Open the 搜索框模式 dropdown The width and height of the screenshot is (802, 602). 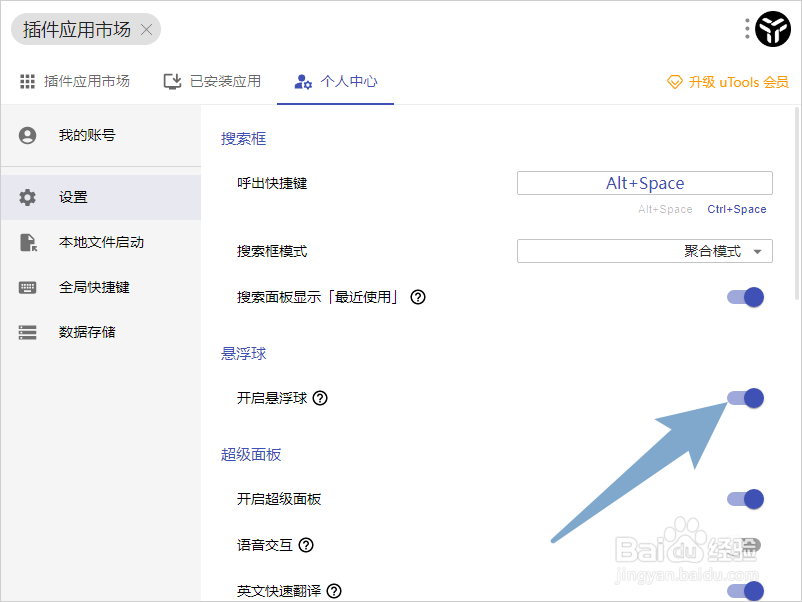(x=644, y=251)
